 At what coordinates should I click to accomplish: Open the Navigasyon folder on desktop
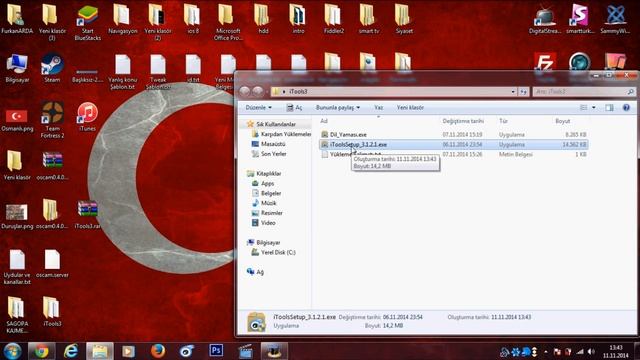122,19
